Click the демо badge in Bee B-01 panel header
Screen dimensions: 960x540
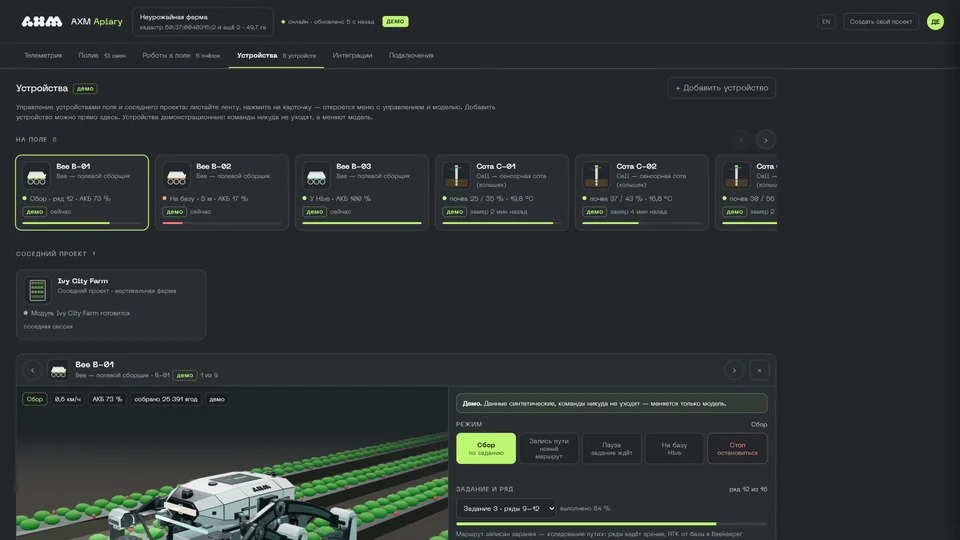tap(184, 375)
